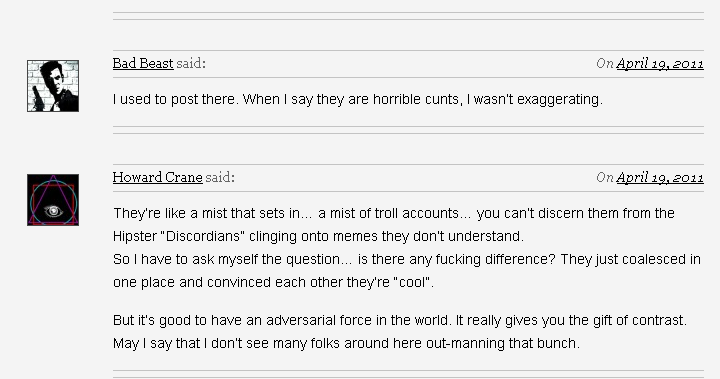Click 'said:' next to Howard Crane
Image resolution: width=720 pixels, height=379 pixels.
(x=220, y=177)
